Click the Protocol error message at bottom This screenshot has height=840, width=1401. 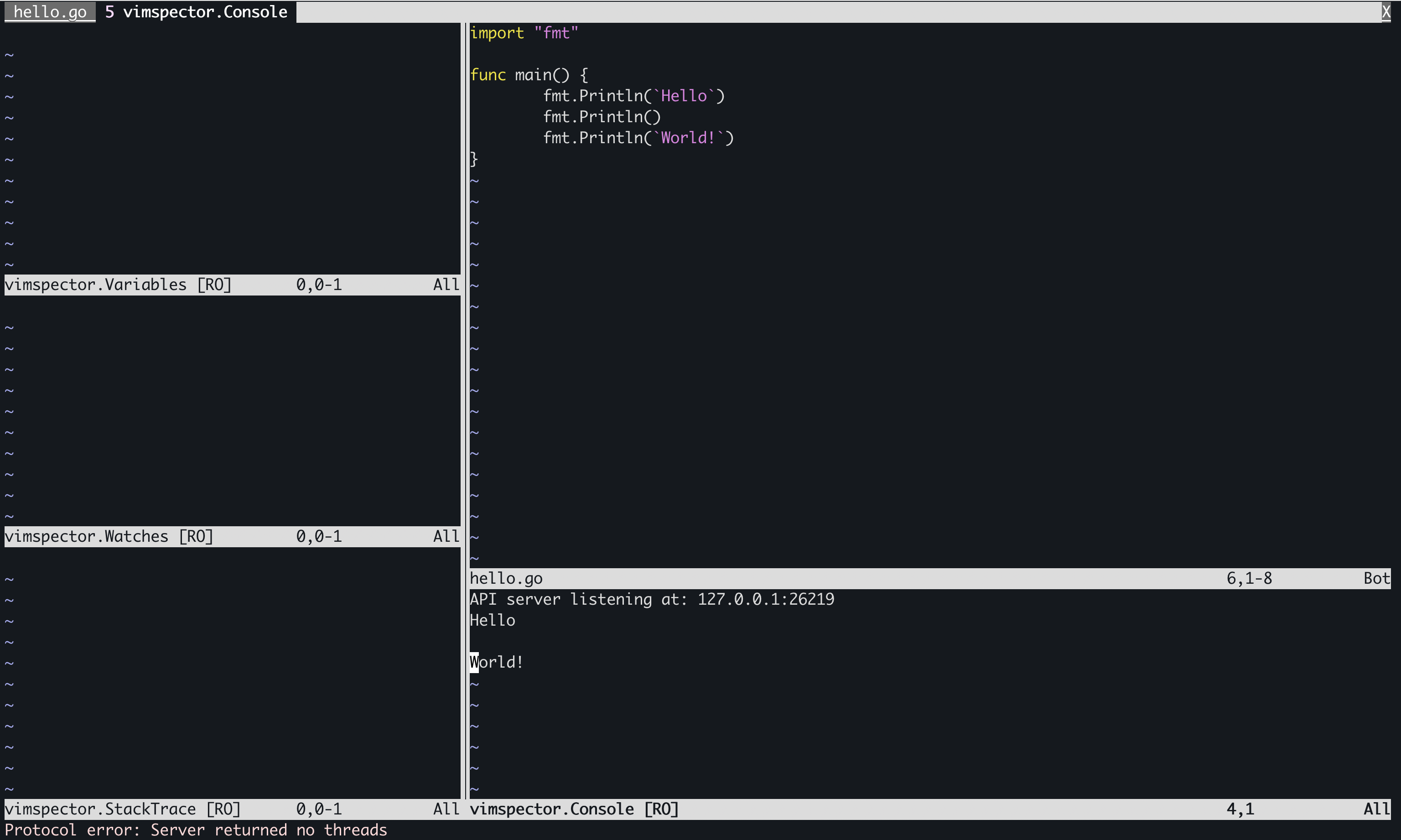pos(195,830)
